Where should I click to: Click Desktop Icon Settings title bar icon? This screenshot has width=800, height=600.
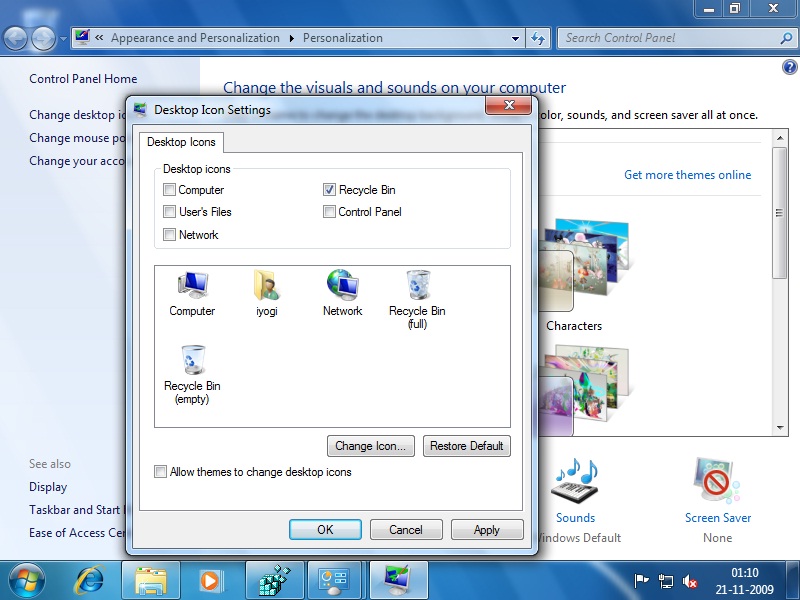click(x=140, y=110)
